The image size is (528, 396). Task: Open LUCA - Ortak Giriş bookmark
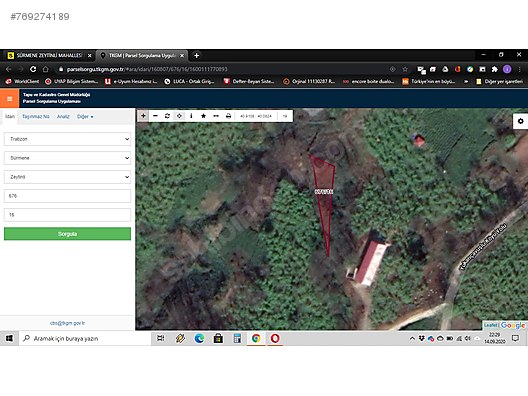(189, 81)
